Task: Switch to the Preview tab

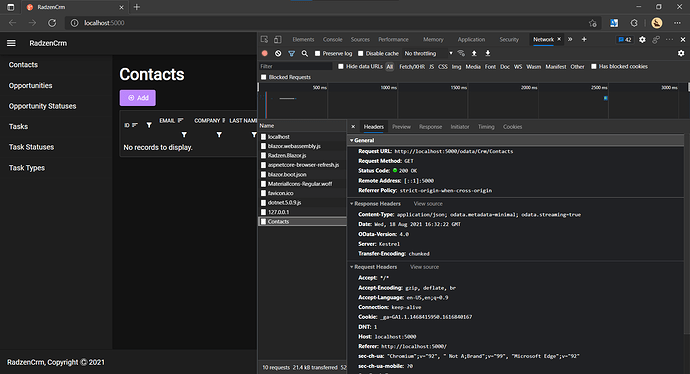Action: 401,127
